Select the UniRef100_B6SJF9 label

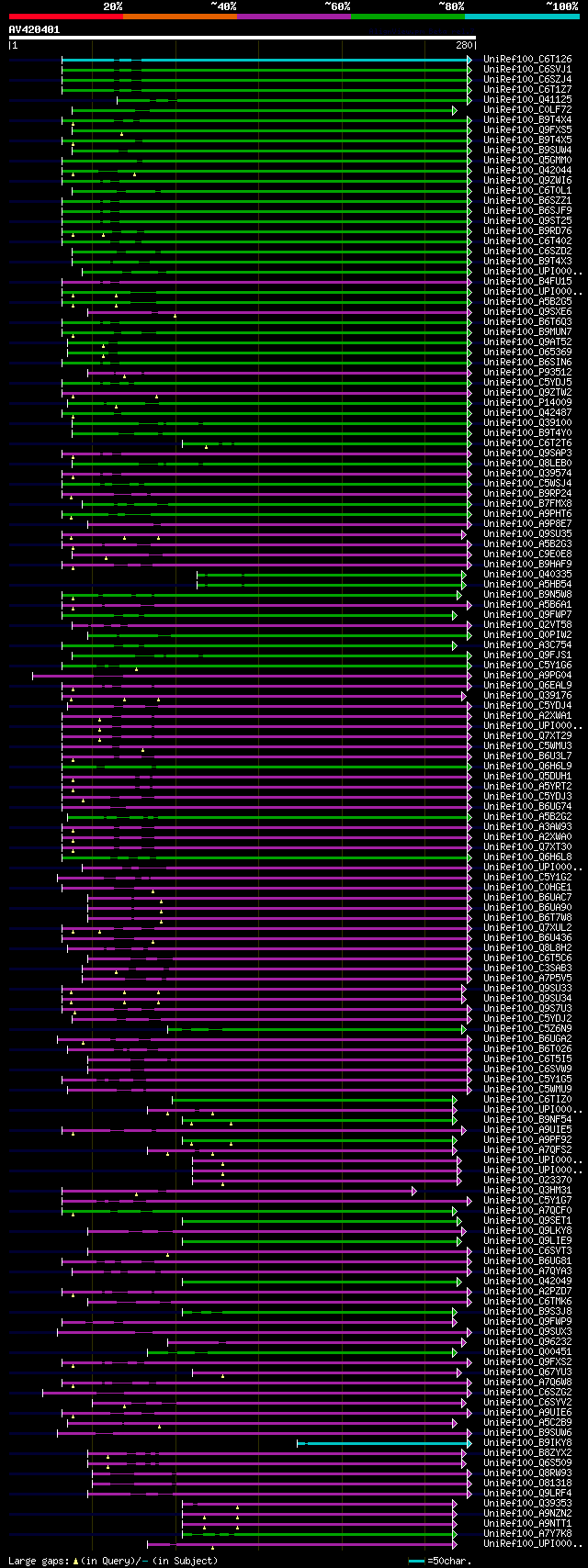[527, 211]
